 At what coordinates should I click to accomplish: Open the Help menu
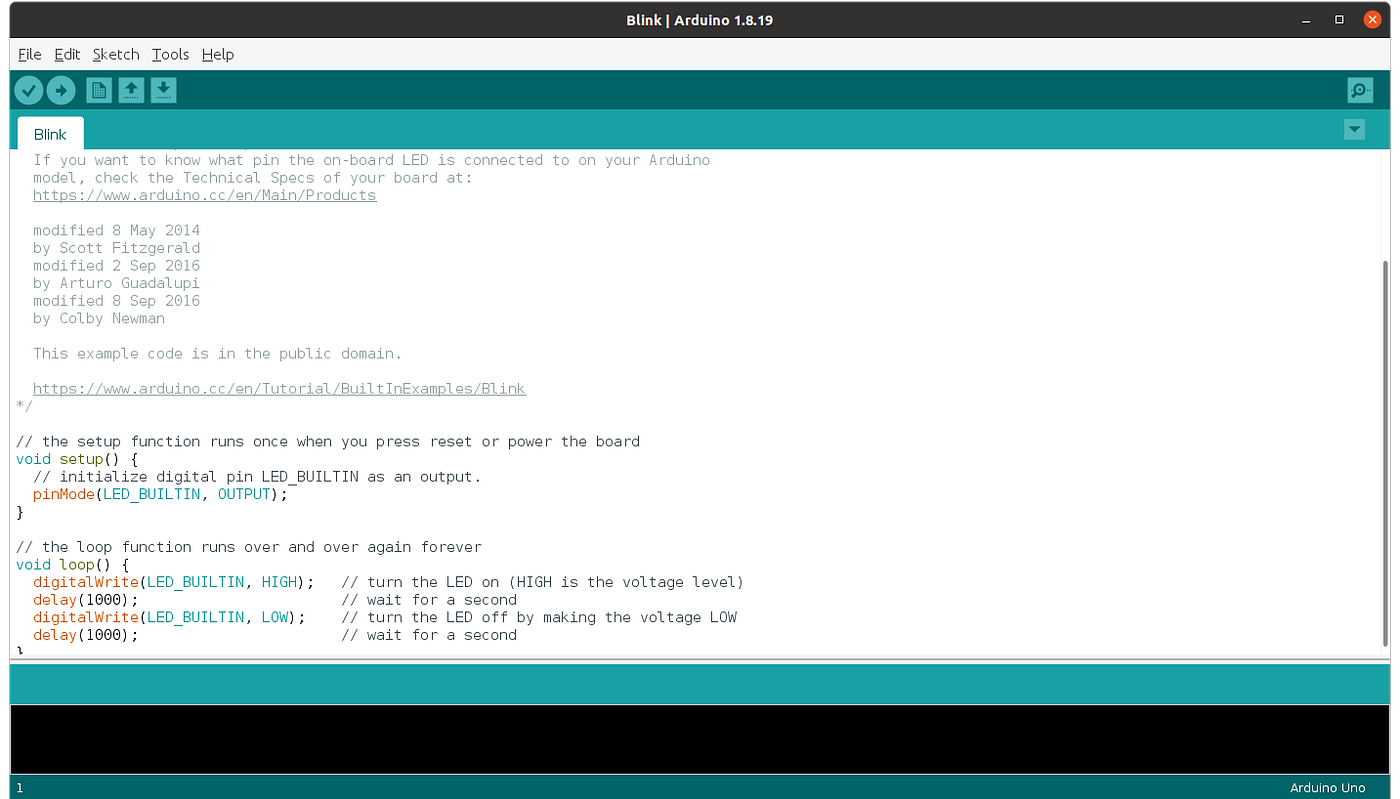[x=218, y=54]
